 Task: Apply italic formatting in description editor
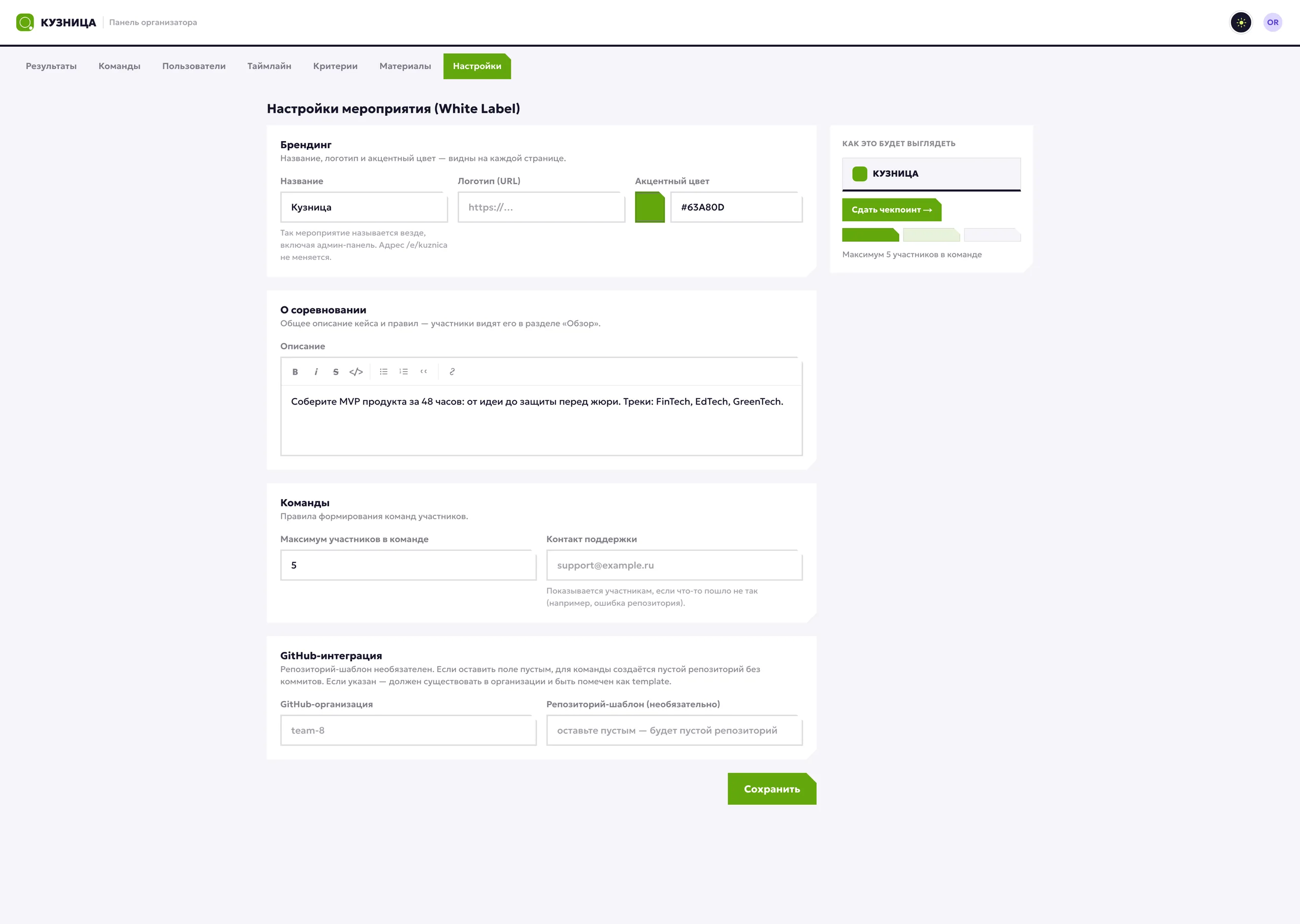(316, 372)
